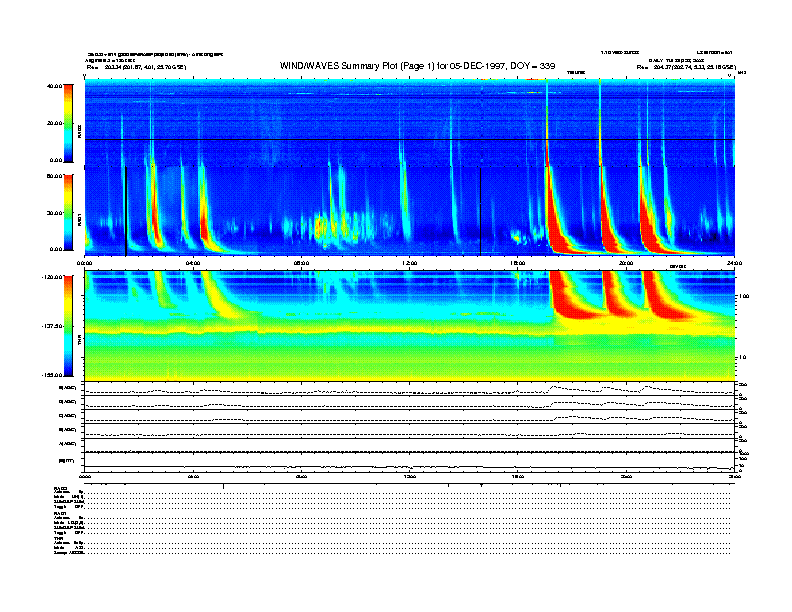The image size is (792, 612).
Task: Click the 24:00 tick label below the RAD1 spectrogram
Action: [x=734, y=263]
